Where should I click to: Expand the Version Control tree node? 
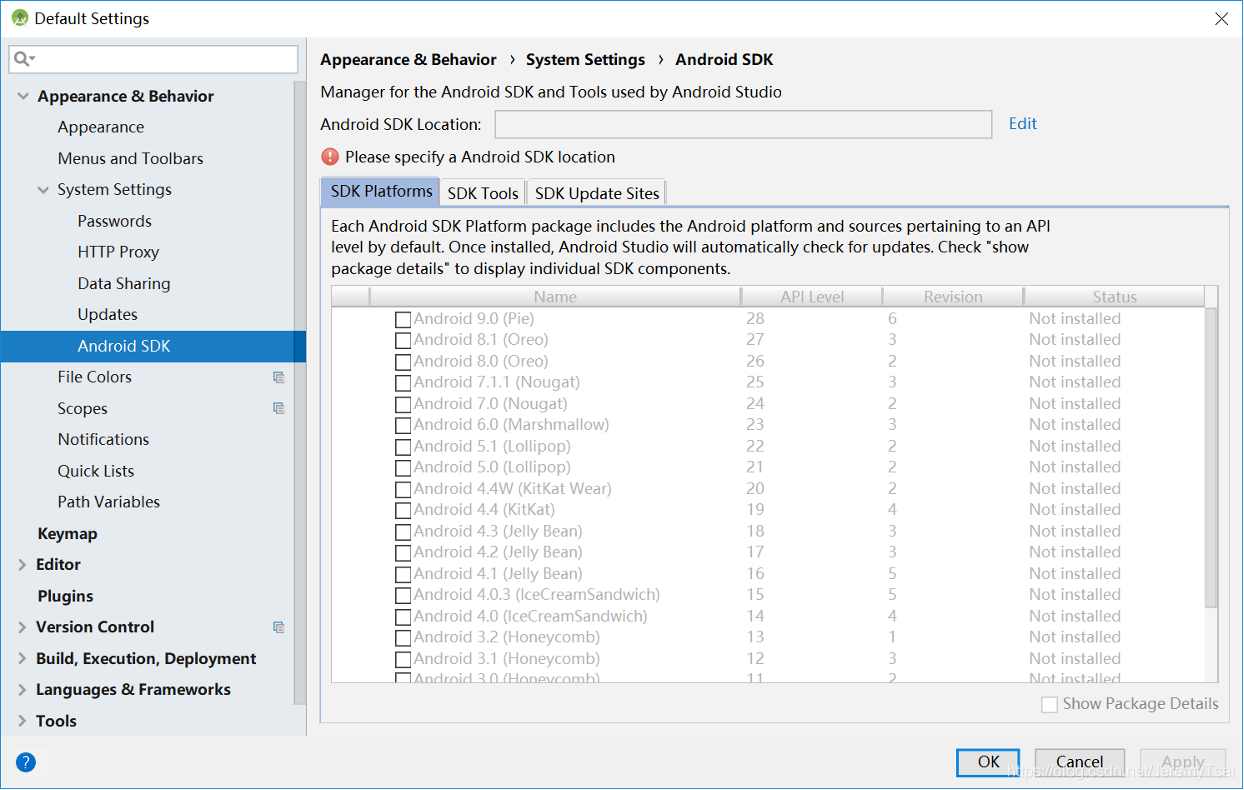coord(22,627)
